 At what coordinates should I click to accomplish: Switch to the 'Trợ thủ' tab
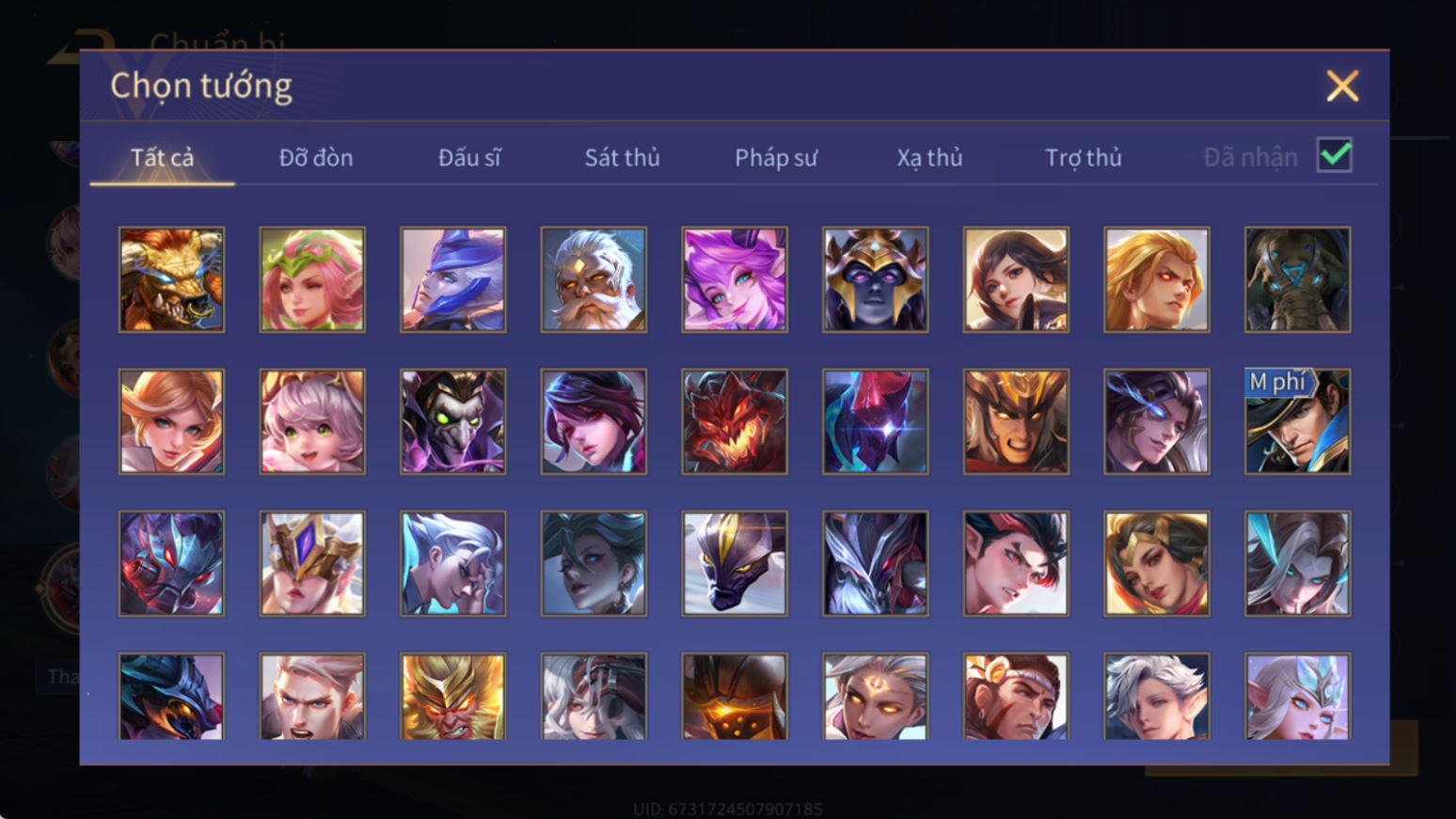coord(1084,157)
